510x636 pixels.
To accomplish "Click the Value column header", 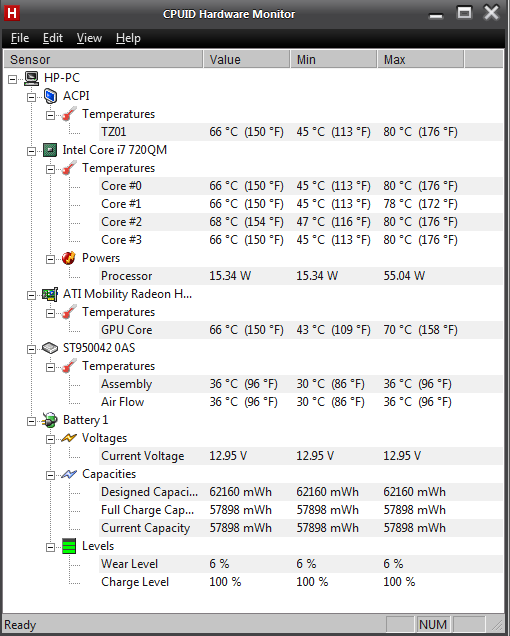I will point(247,60).
